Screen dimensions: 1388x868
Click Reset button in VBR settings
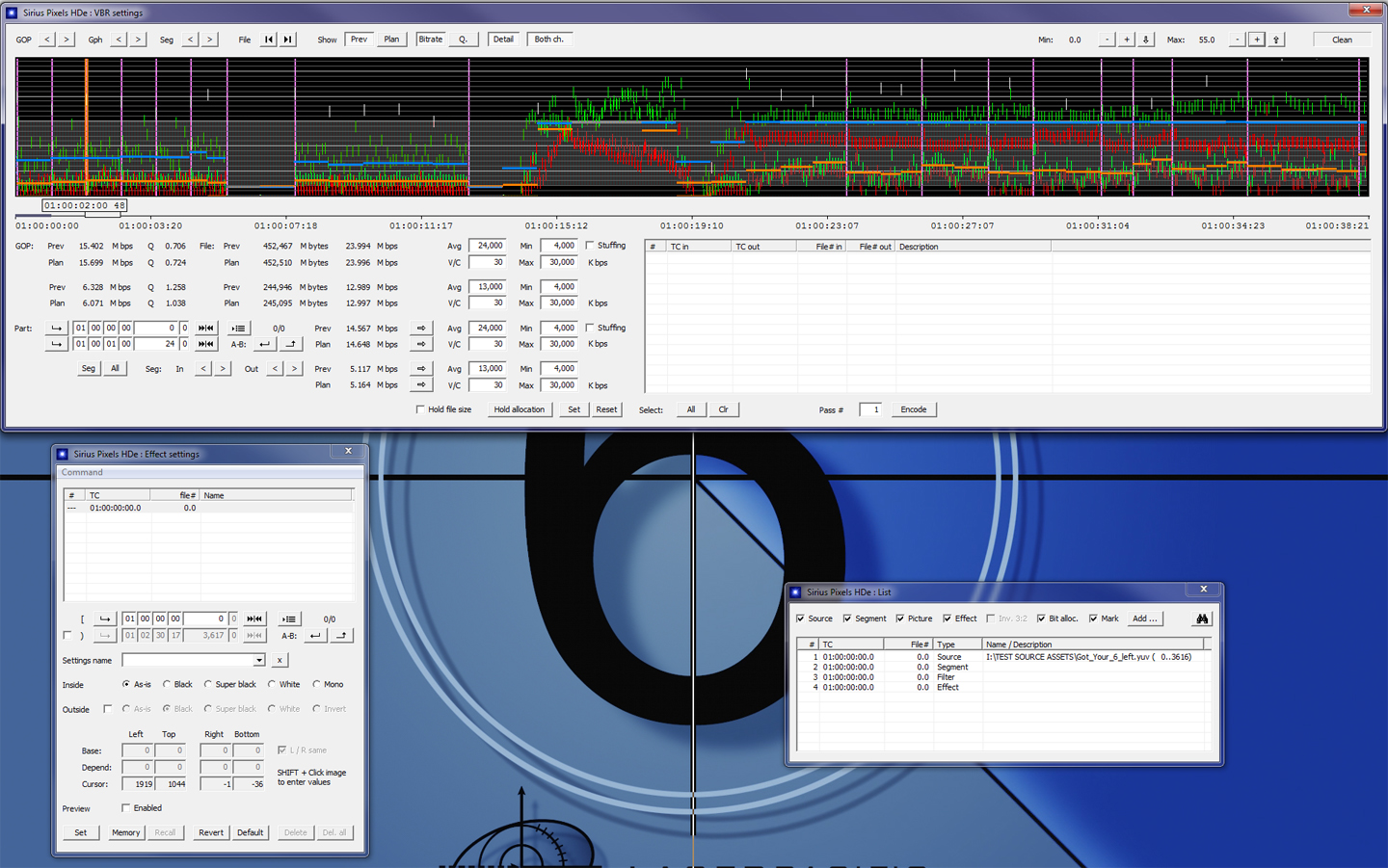[x=606, y=409]
